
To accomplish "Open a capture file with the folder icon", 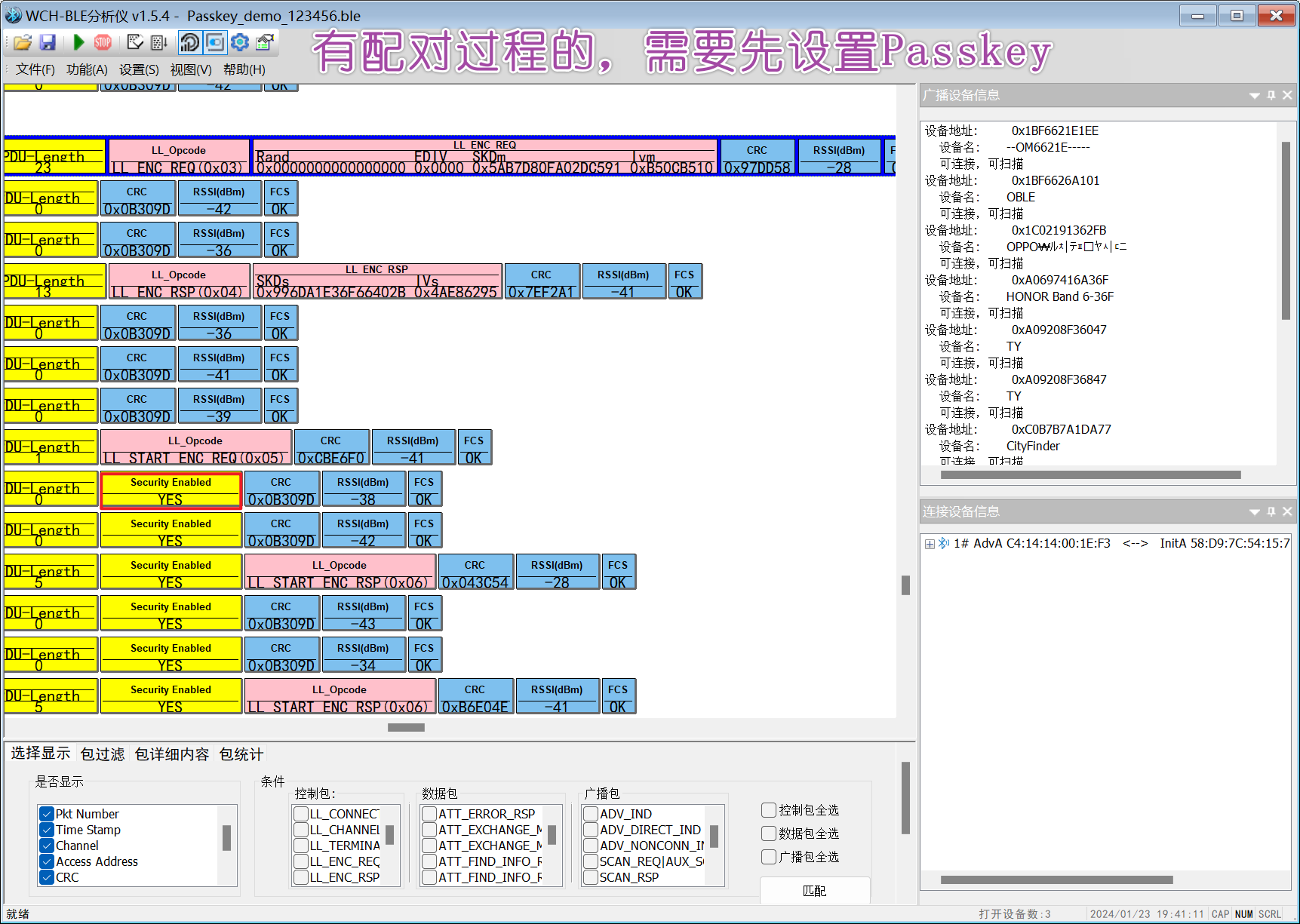I will pos(23,43).
